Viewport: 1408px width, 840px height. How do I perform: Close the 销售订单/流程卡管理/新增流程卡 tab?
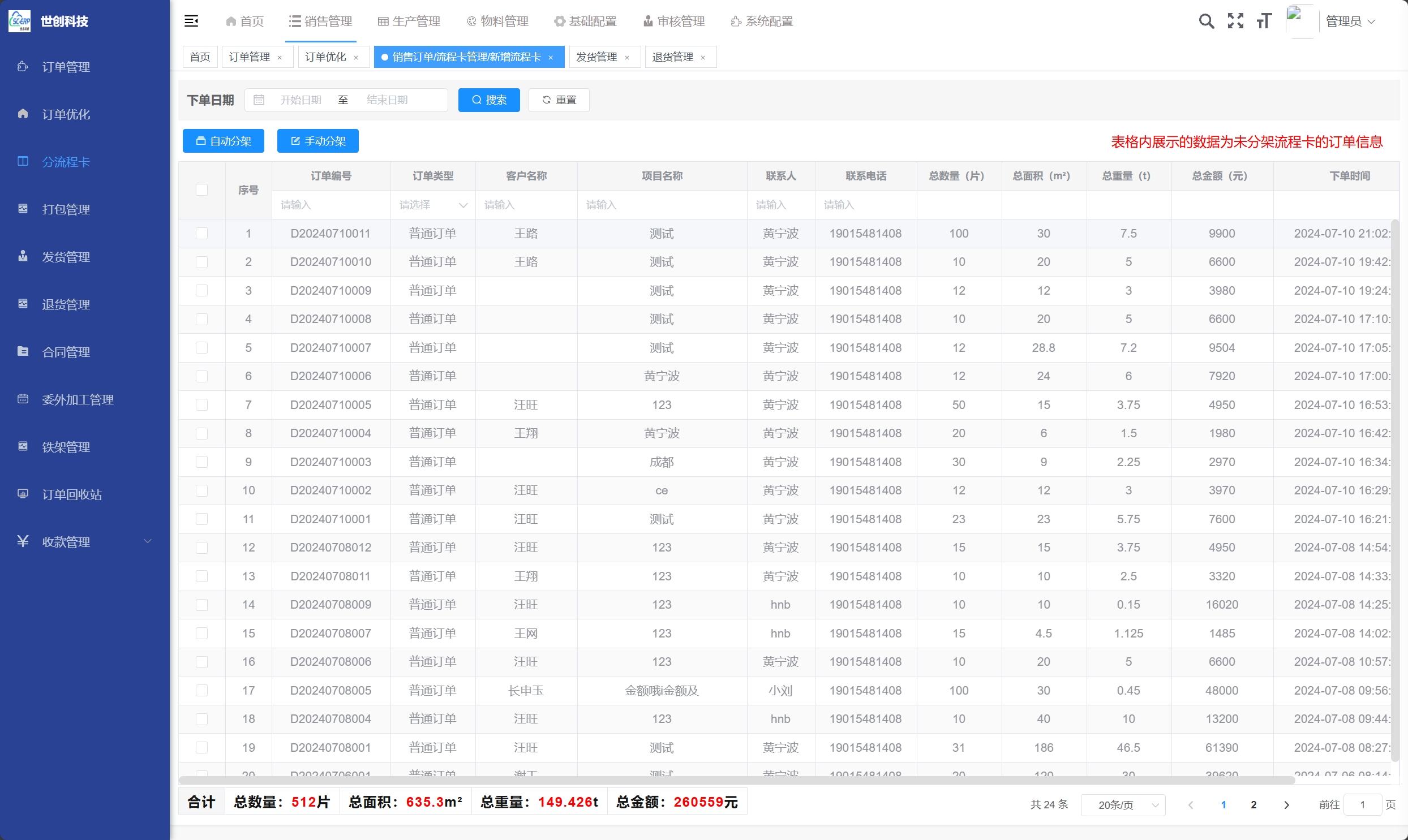[x=551, y=58]
